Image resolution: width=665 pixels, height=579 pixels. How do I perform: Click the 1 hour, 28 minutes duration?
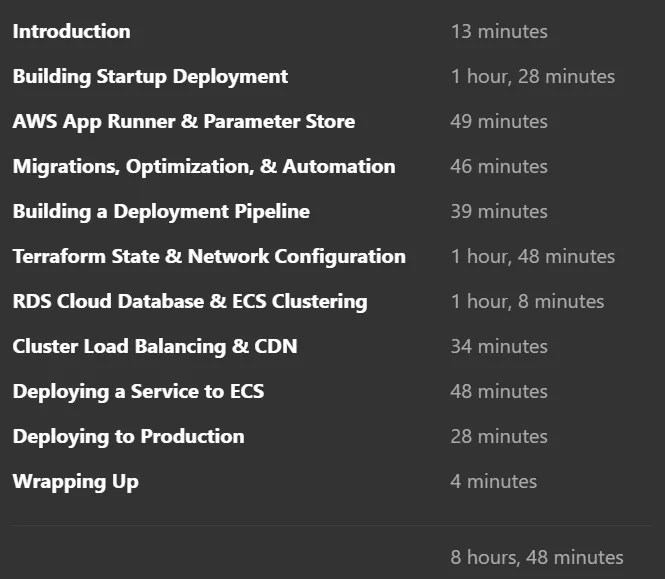click(533, 77)
